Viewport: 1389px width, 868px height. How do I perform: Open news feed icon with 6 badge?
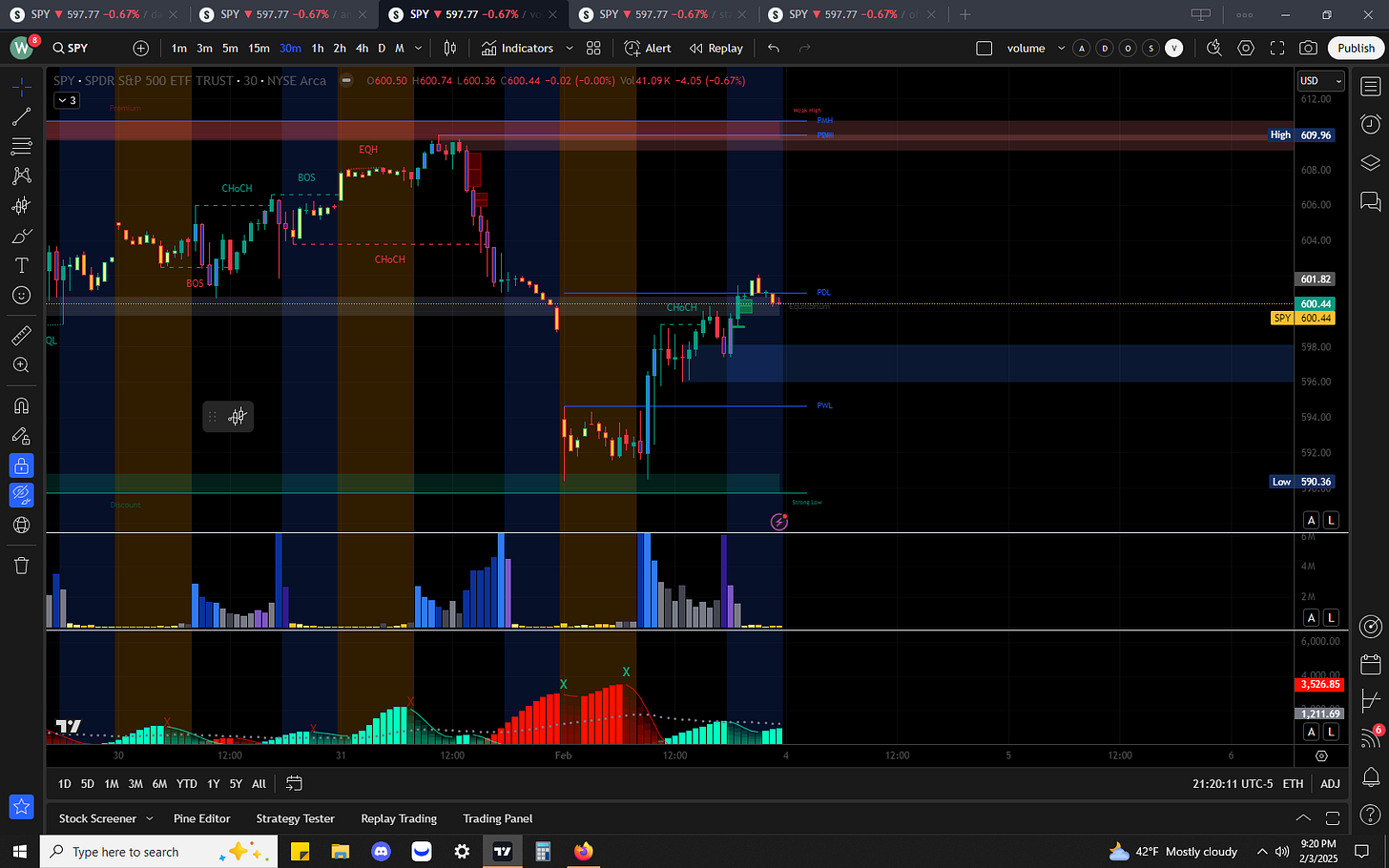[1371, 738]
